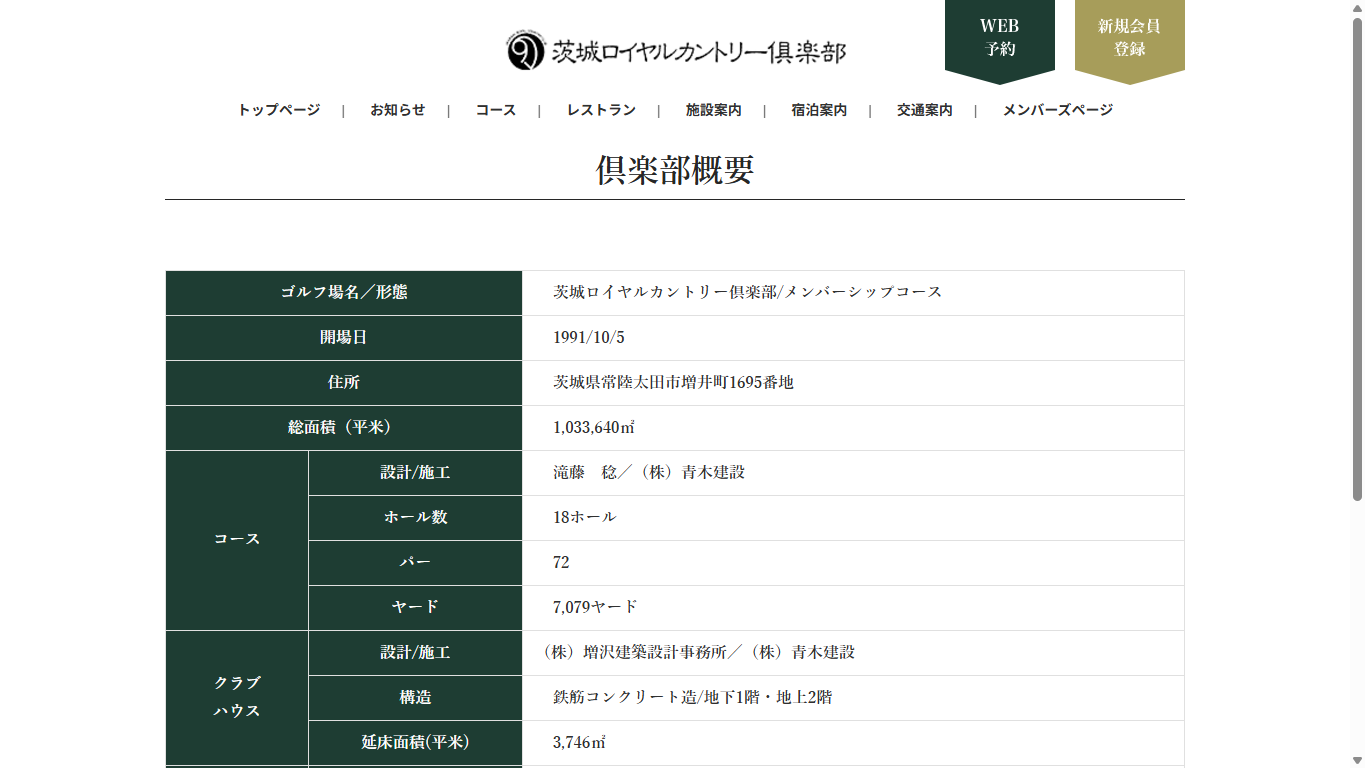Click the 構造 header cell
The image size is (1365, 768).
pyautogui.click(x=415, y=698)
